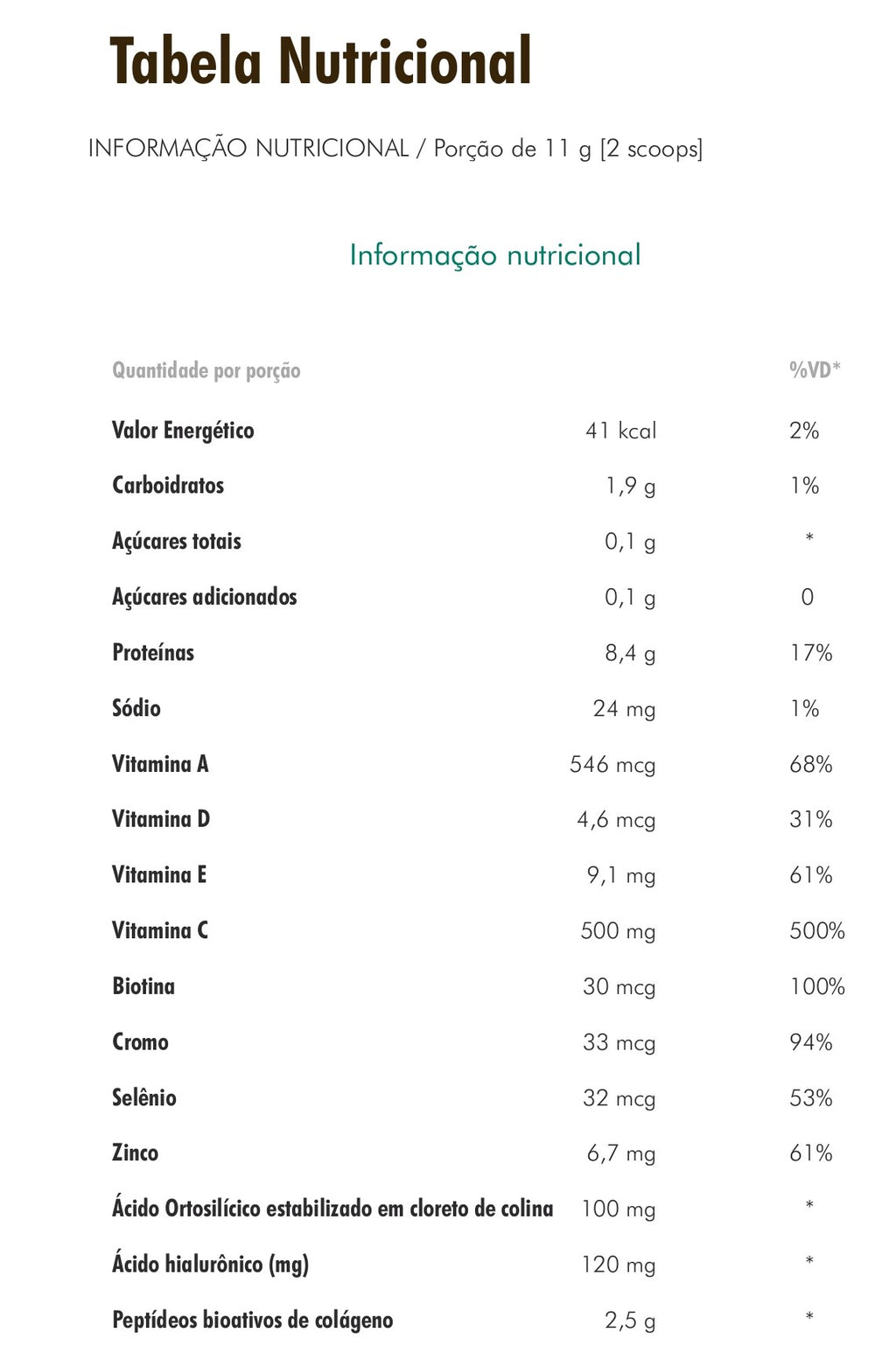
Task: Click the Ácido hialurônico (mg) label
Action: coord(211,1265)
